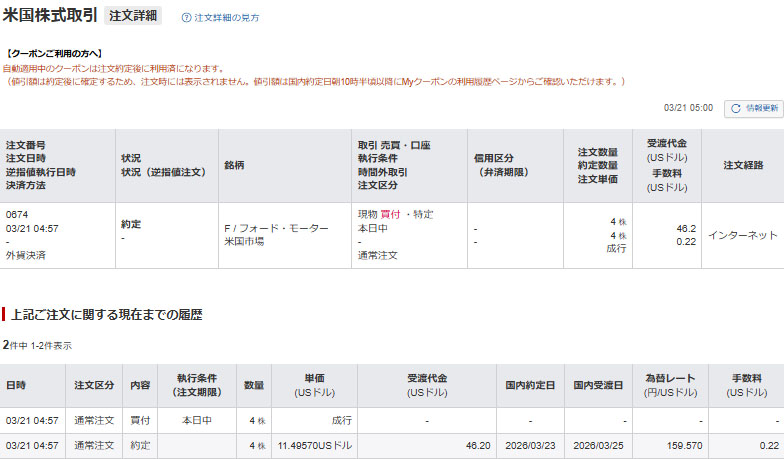Click the refresh arrow icon
Viewport: 784px width, 459px height.
pos(736,108)
